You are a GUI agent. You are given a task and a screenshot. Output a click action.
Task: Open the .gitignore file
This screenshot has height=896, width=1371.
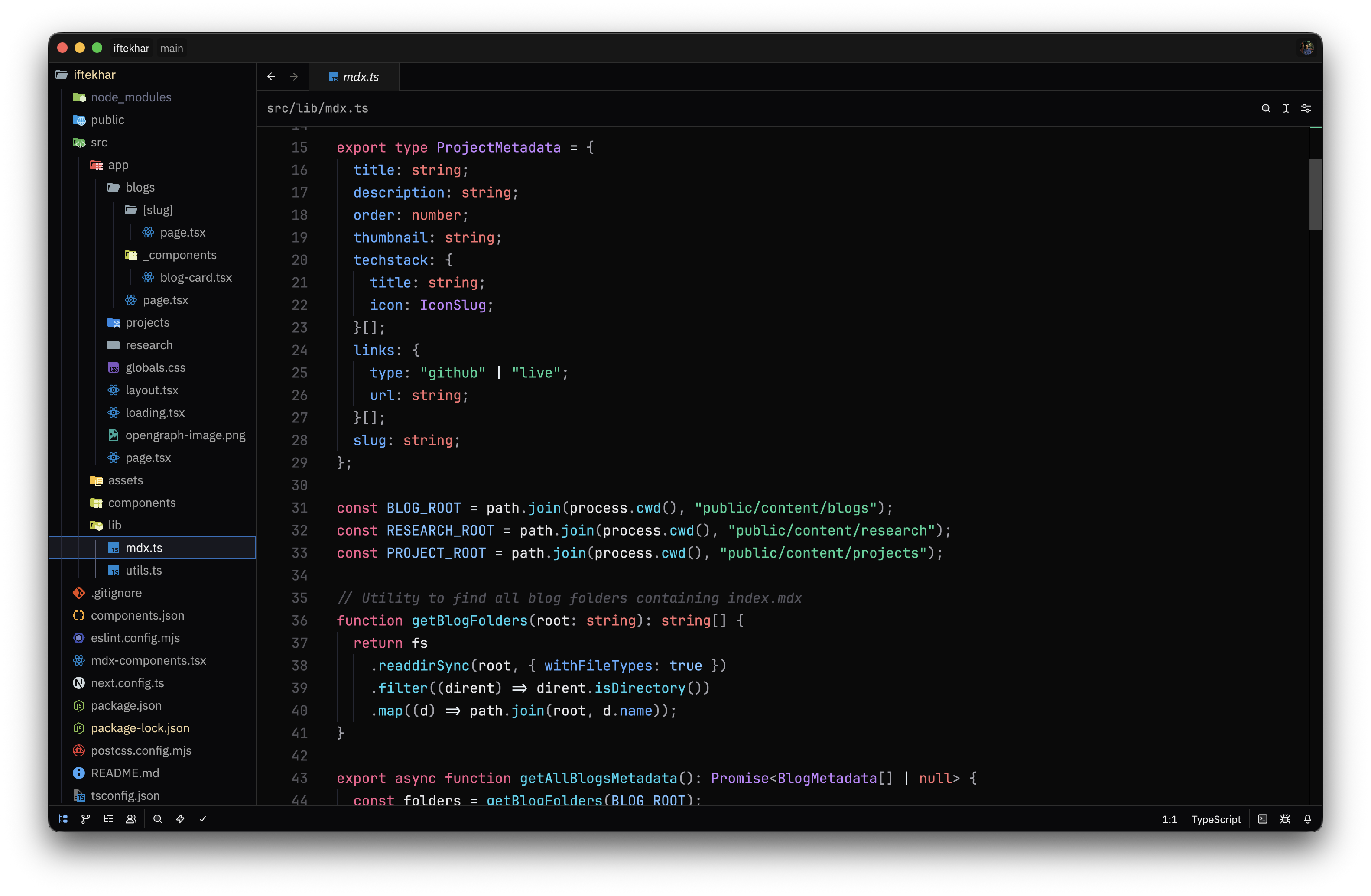coord(152,593)
